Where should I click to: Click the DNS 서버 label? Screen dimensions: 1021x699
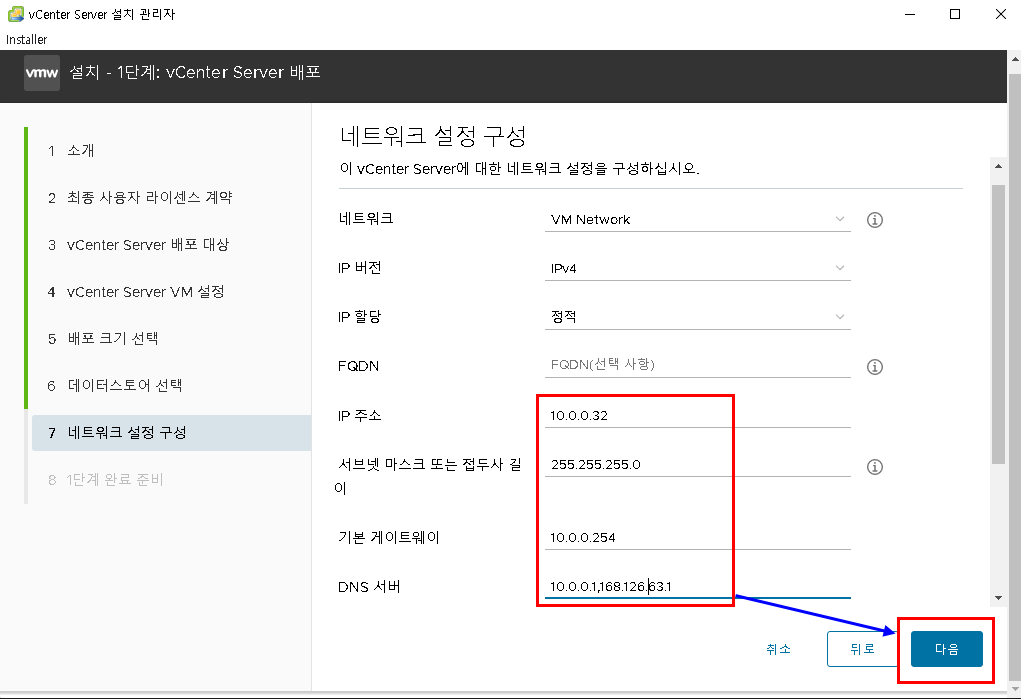(369, 587)
